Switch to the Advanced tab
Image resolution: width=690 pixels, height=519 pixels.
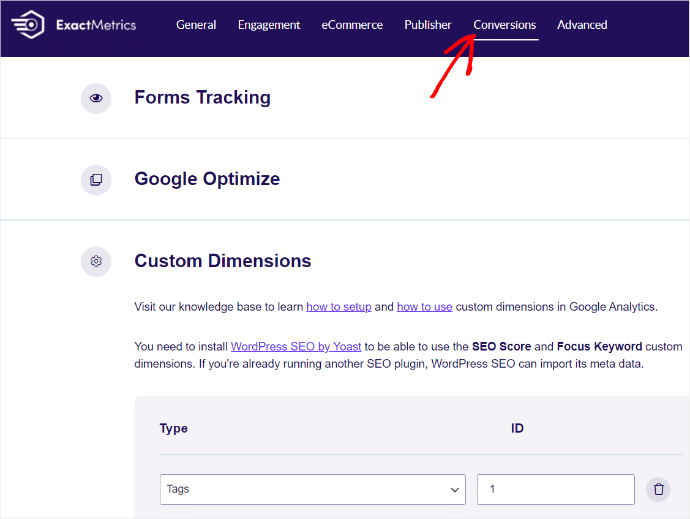(x=582, y=25)
